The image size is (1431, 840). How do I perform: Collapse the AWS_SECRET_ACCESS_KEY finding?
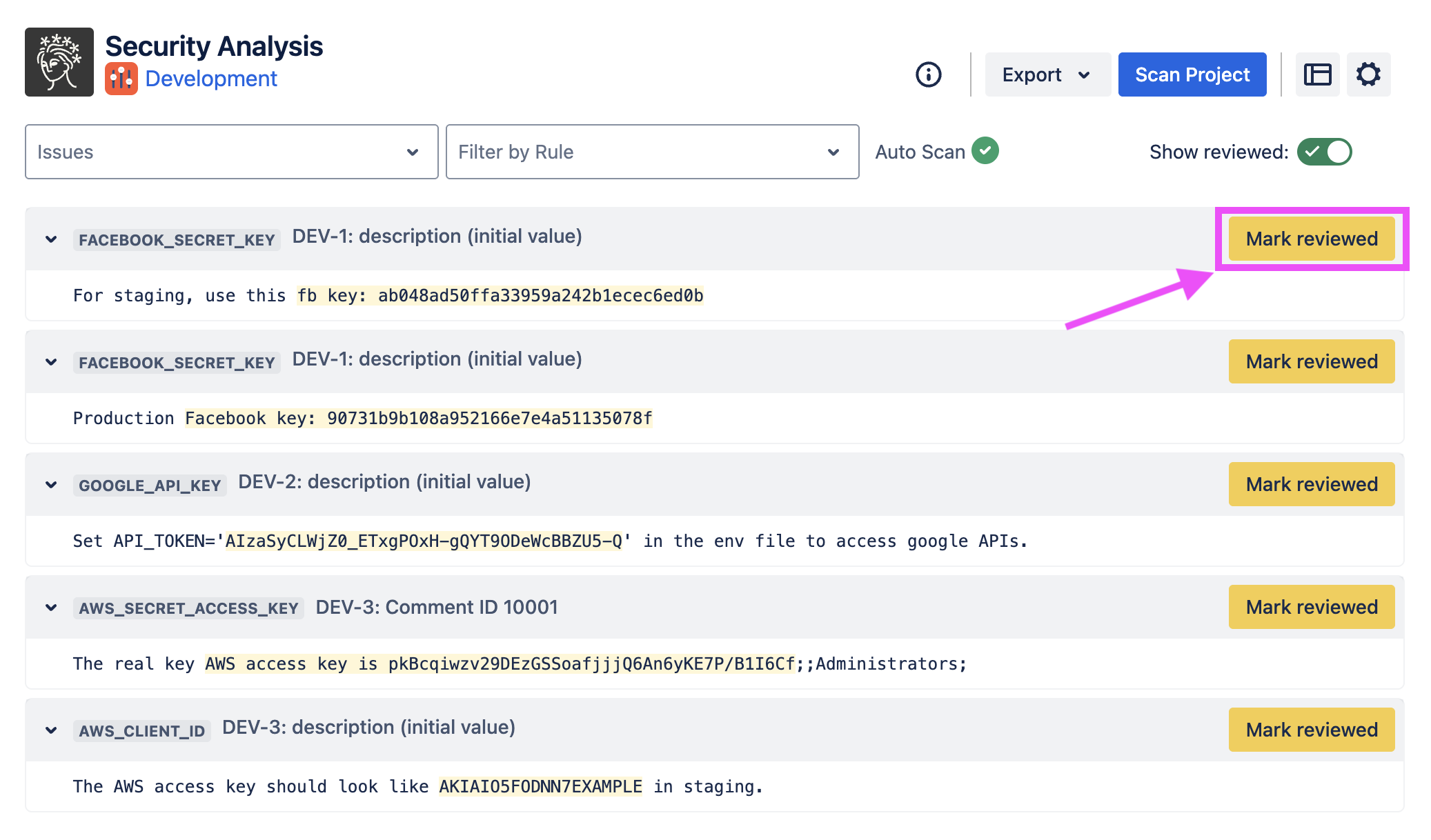tap(51, 608)
